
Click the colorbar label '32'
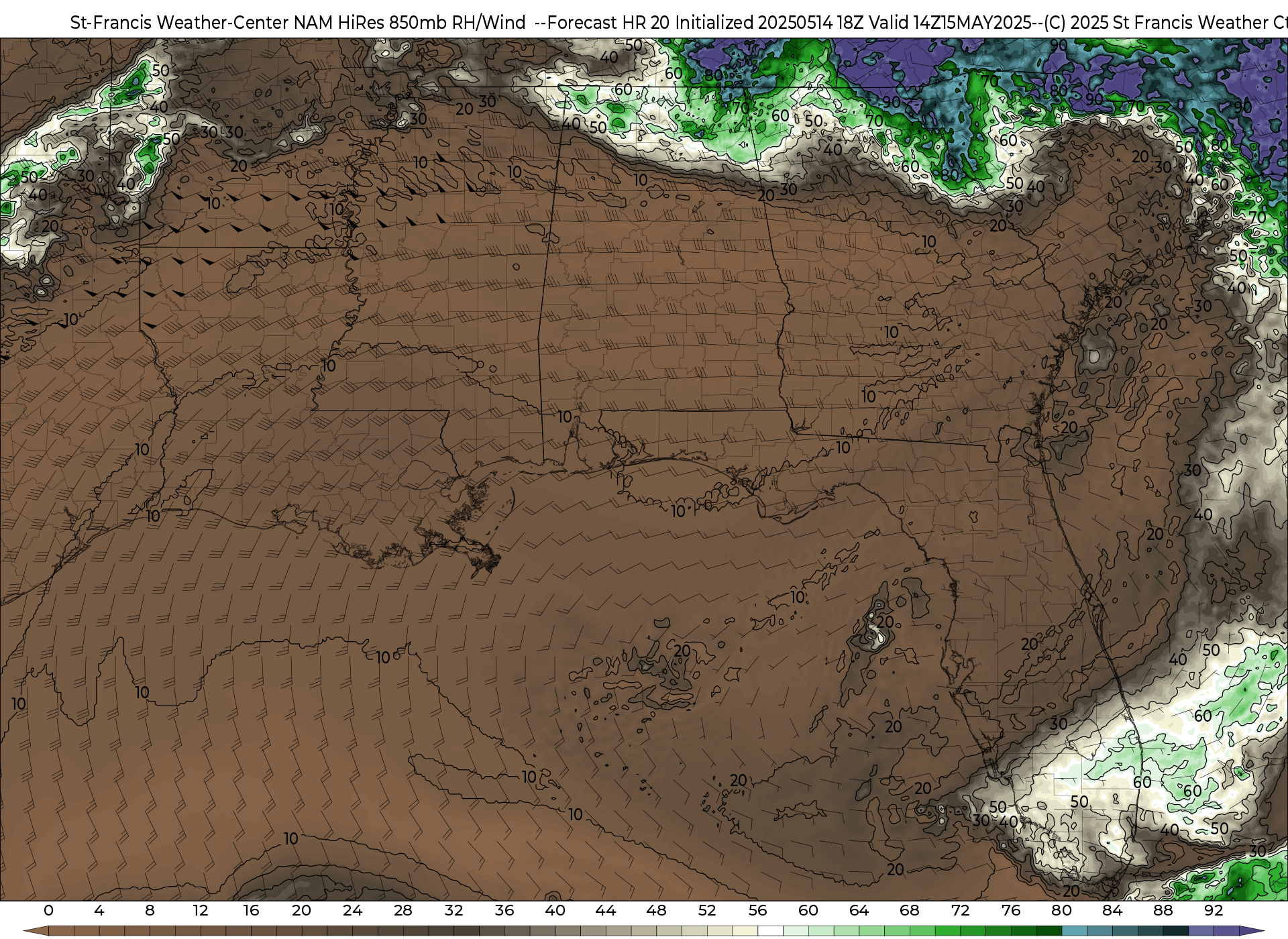point(453,910)
